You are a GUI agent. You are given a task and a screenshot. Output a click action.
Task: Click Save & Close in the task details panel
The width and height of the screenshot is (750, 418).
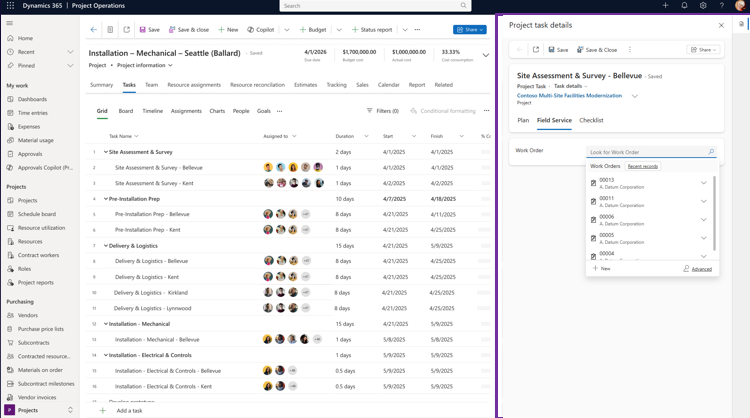pos(597,50)
